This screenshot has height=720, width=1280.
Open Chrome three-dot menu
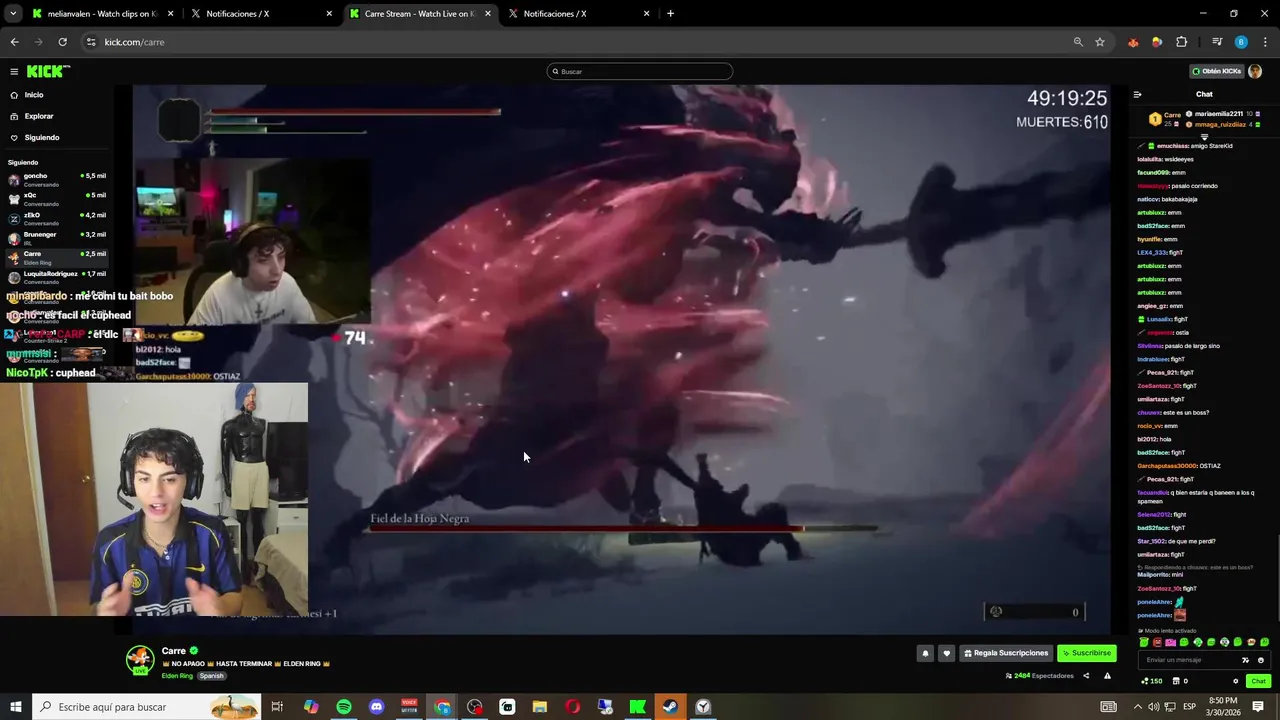point(1266,42)
